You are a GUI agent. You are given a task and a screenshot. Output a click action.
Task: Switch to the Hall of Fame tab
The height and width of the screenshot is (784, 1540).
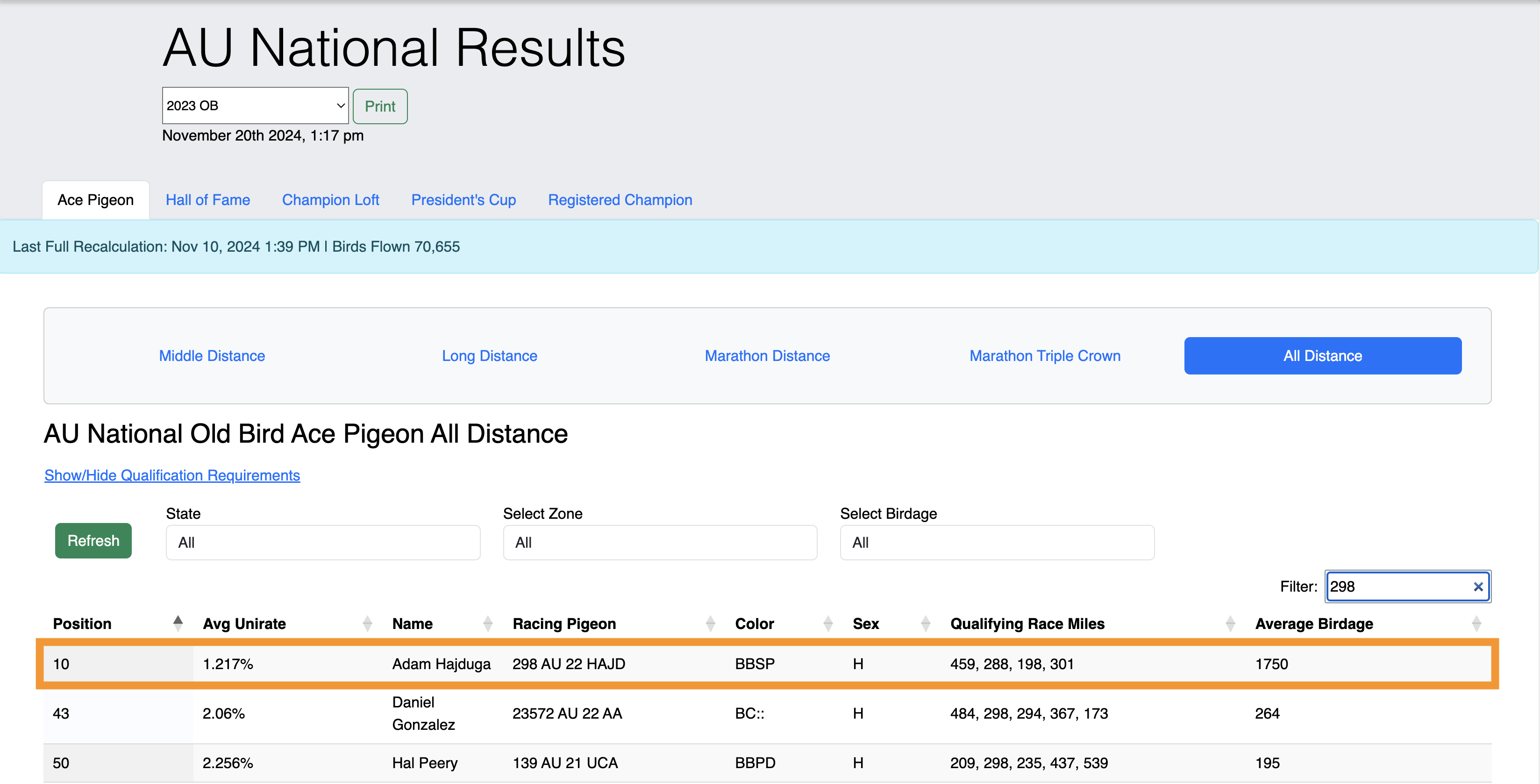point(207,199)
